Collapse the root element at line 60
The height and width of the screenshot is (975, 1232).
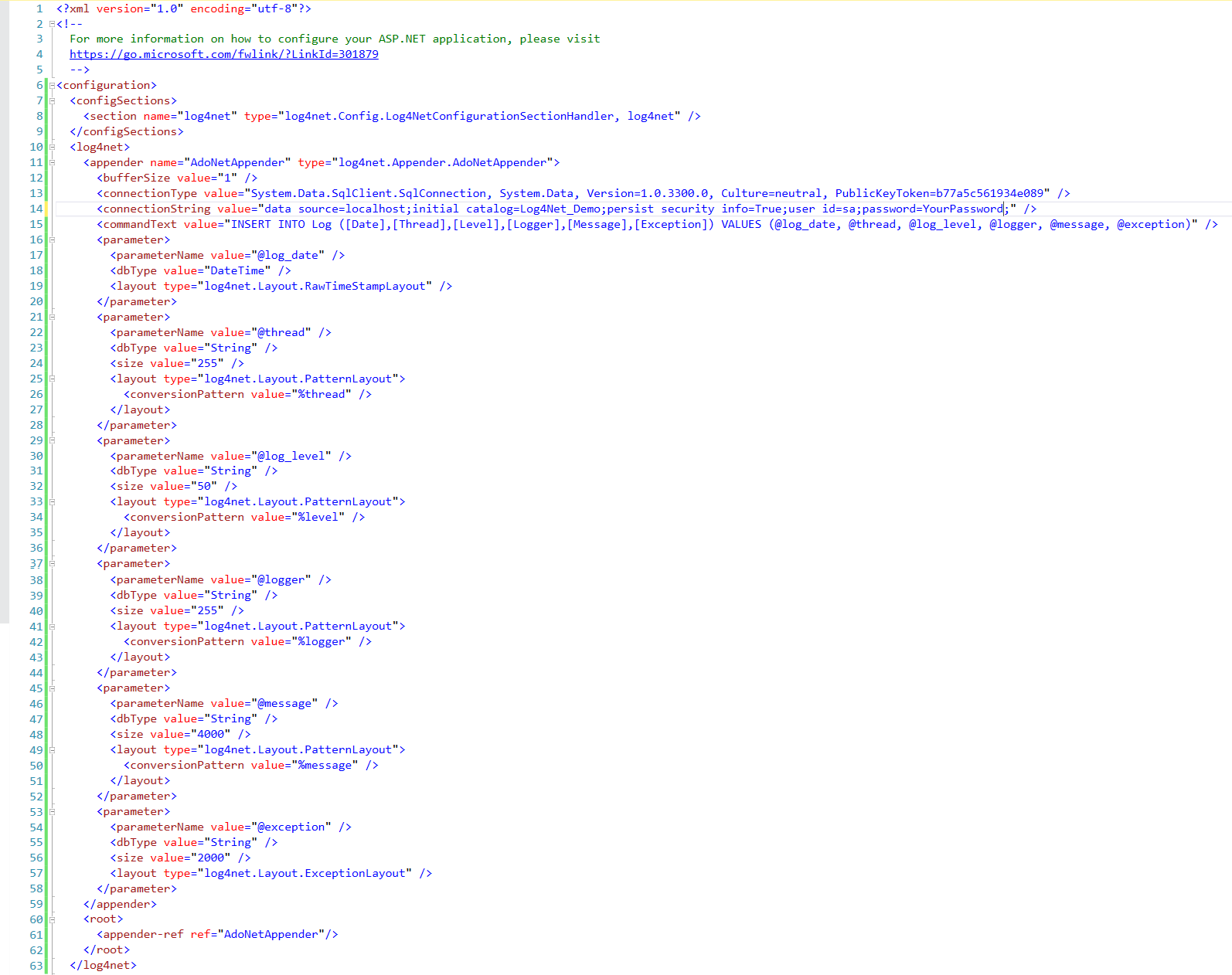[x=52, y=919]
